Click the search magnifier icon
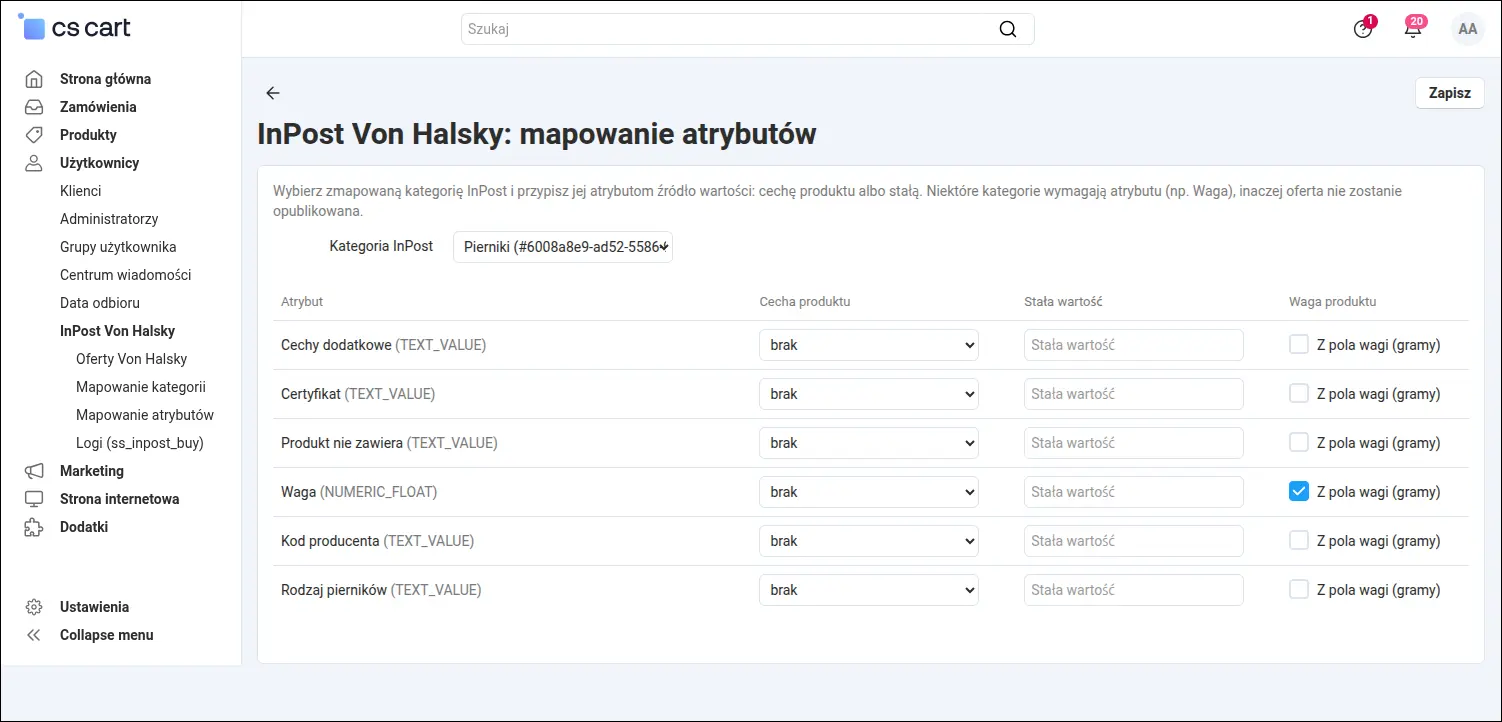This screenshot has width=1502, height=722. pyautogui.click(x=1008, y=29)
